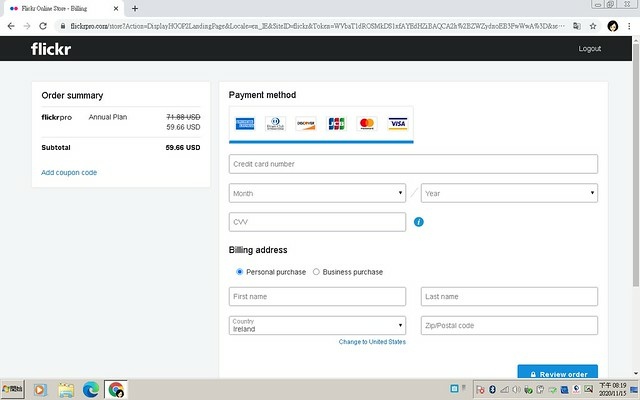This screenshot has width=640, height=400.
Task: Select the Diners Club card icon
Action: pyautogui.click(x=276, y=124)
